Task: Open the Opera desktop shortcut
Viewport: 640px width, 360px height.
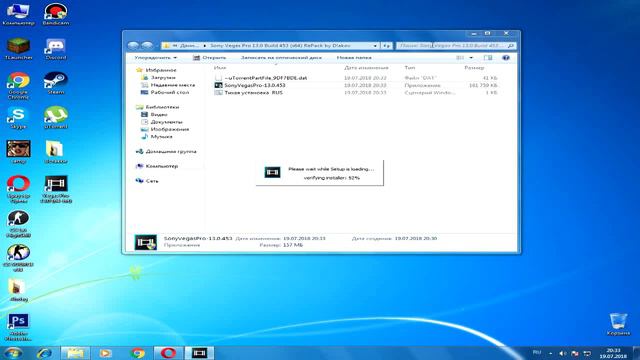Action: pyautogui.click(x=18, y=189)
